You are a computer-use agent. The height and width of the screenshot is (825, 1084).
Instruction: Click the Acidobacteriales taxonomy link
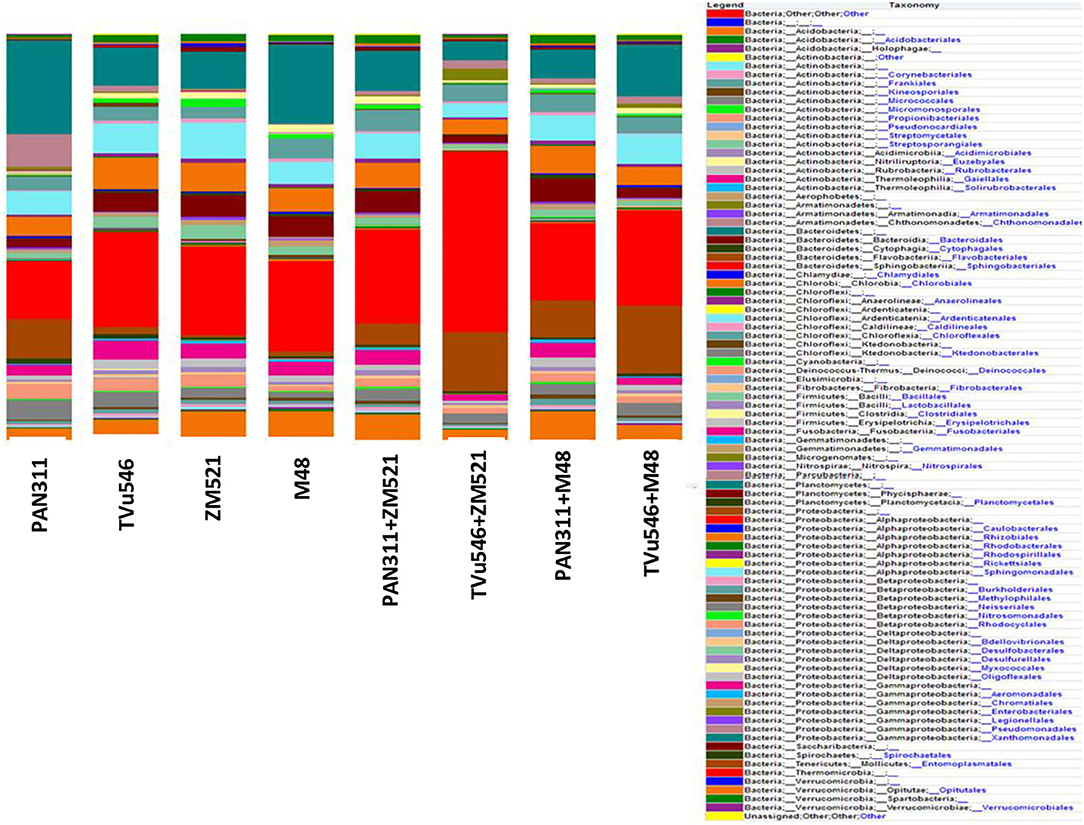pos(922,40)
